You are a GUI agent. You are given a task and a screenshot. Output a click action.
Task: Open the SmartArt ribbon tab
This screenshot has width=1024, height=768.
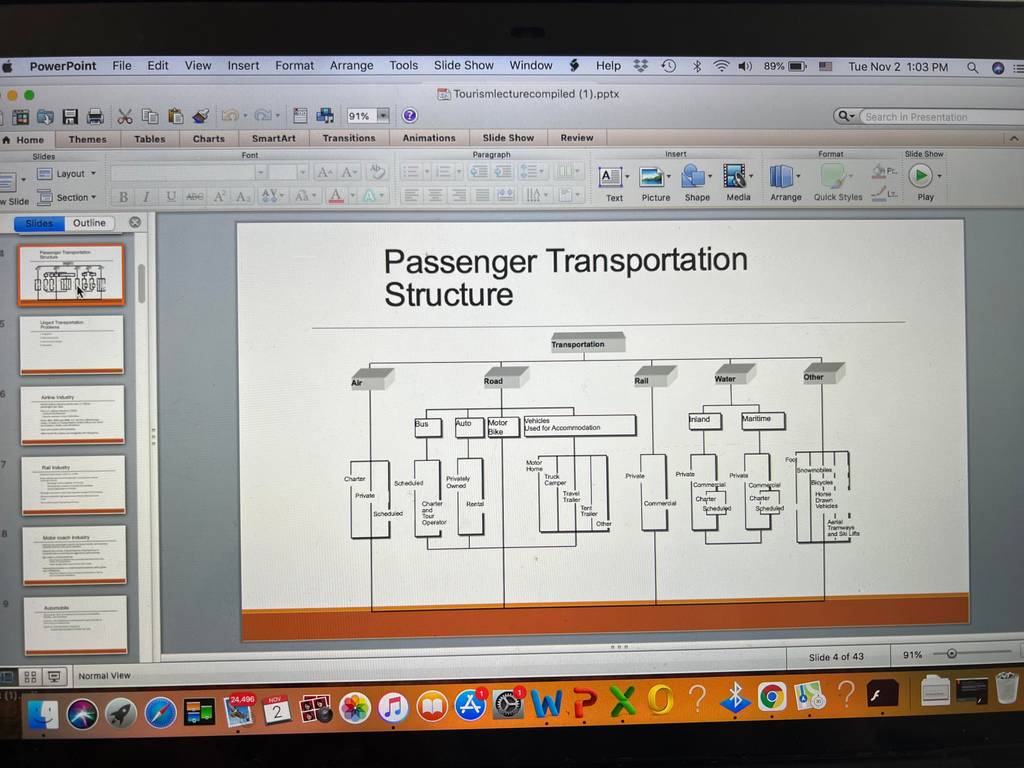(274, 138)
